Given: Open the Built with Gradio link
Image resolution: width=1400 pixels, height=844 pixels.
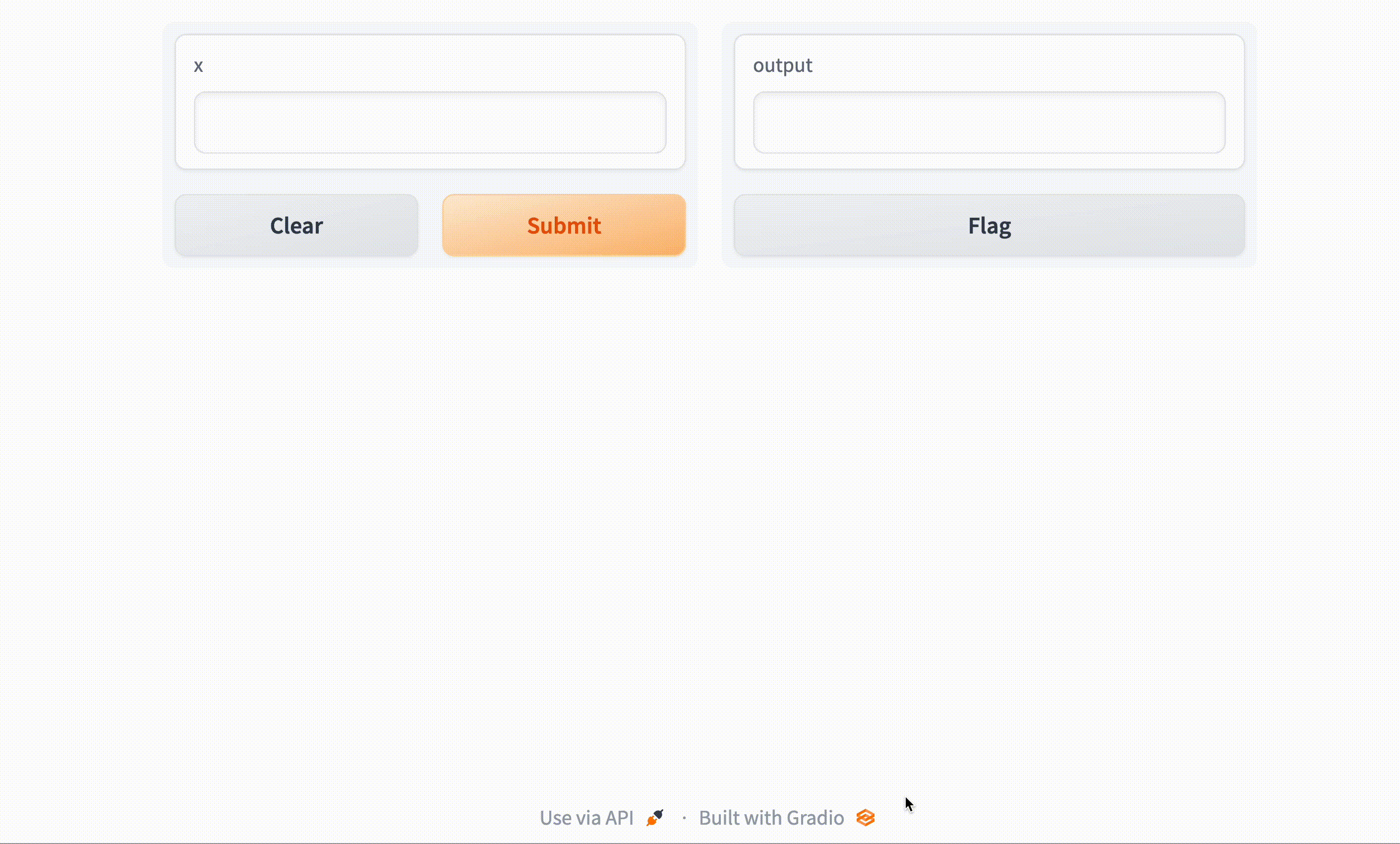Looking at the screenshot, I should (x=771, y=818).
